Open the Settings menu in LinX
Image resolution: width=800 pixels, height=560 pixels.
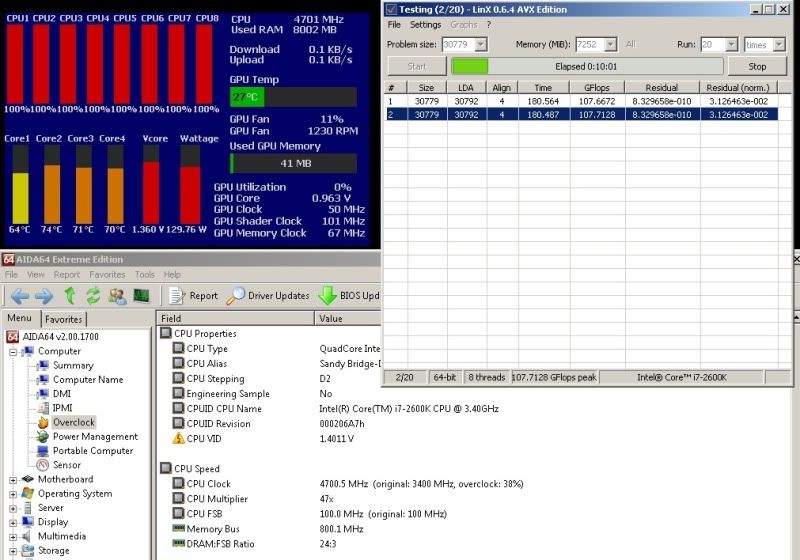(x=425, y=24)
